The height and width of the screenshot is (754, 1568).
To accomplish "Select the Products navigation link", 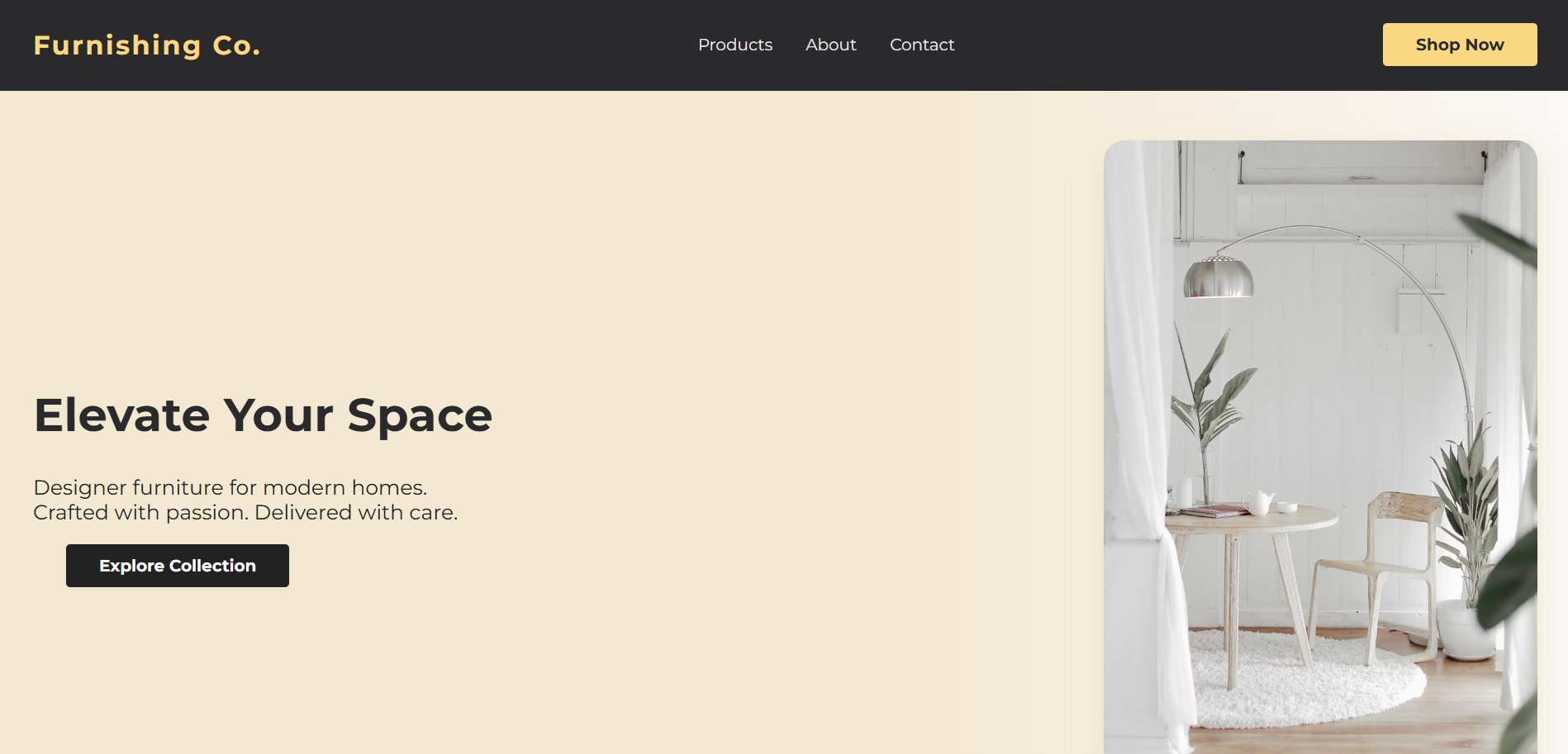I will point(734,45).
